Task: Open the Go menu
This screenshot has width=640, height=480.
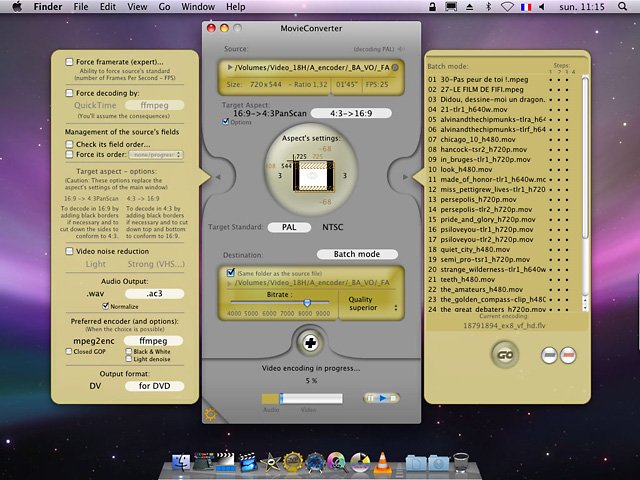Action: point(164,7)
